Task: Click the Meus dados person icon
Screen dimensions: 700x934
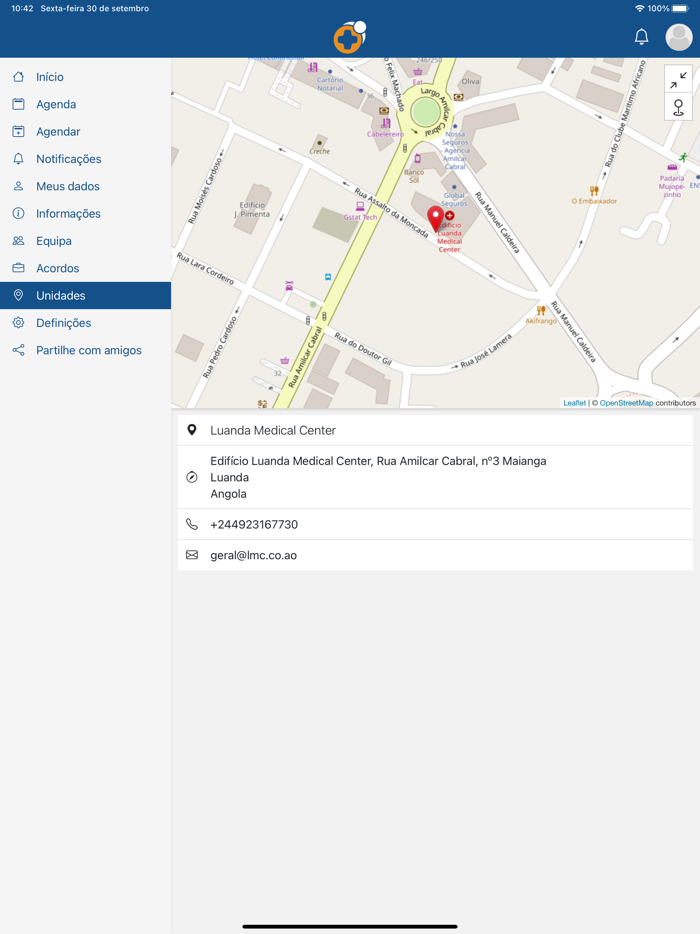Action: click(18, 186)
